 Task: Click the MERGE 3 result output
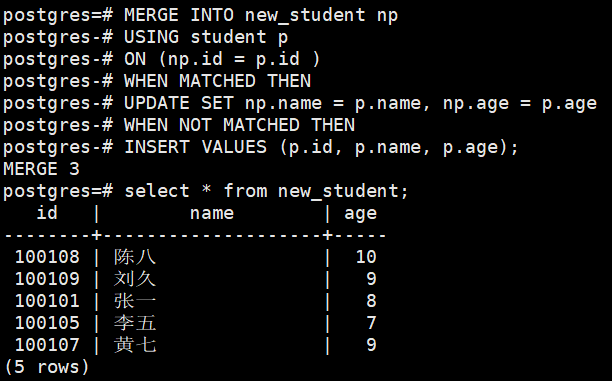(x=41, y=169)
